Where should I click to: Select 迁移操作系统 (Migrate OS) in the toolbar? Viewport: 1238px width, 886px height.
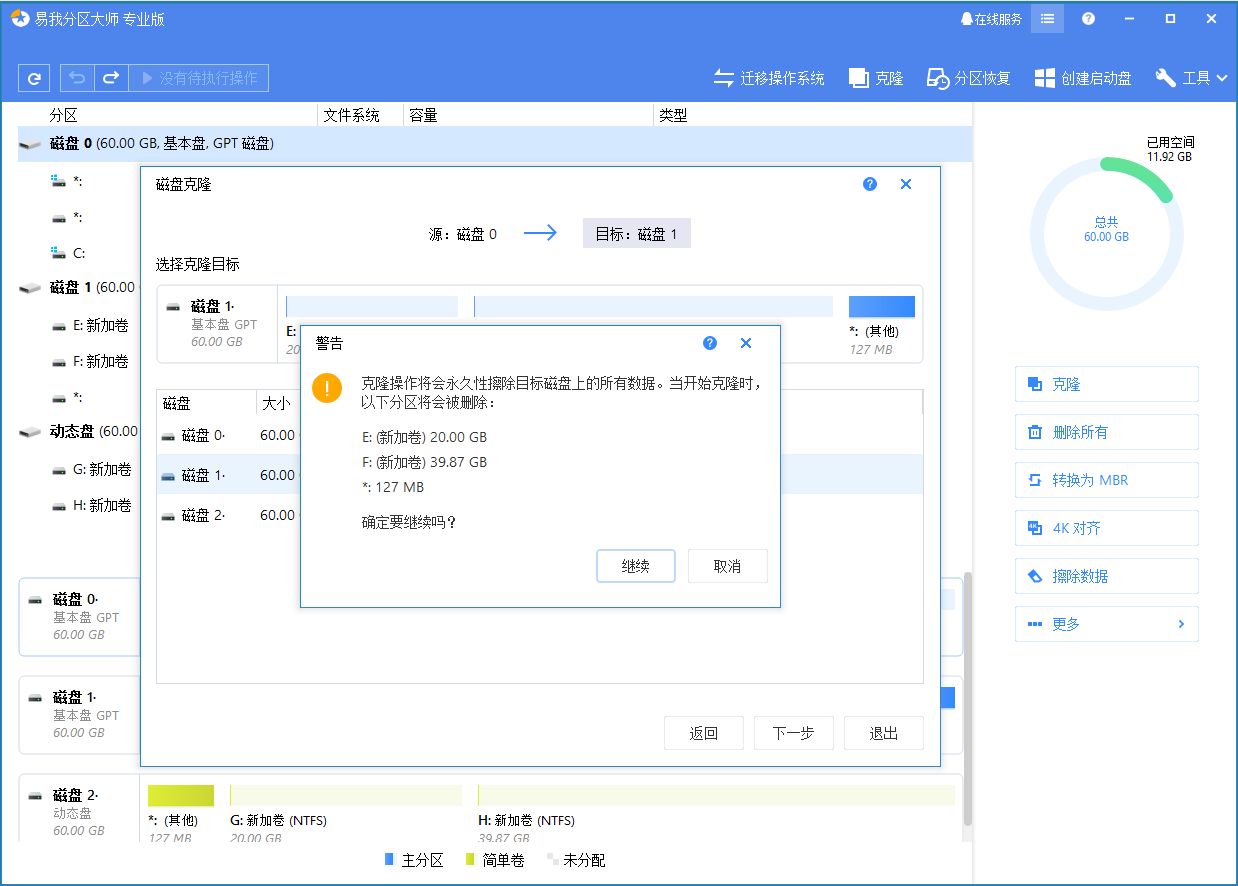point(770,77)
